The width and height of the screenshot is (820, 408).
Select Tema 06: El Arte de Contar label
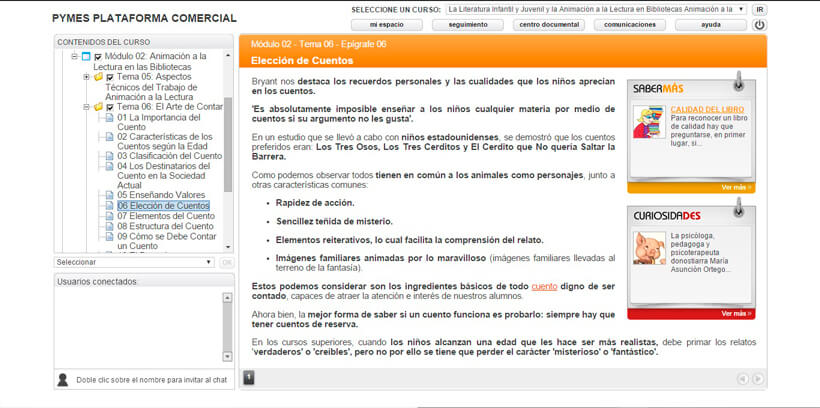coord(170,107)
